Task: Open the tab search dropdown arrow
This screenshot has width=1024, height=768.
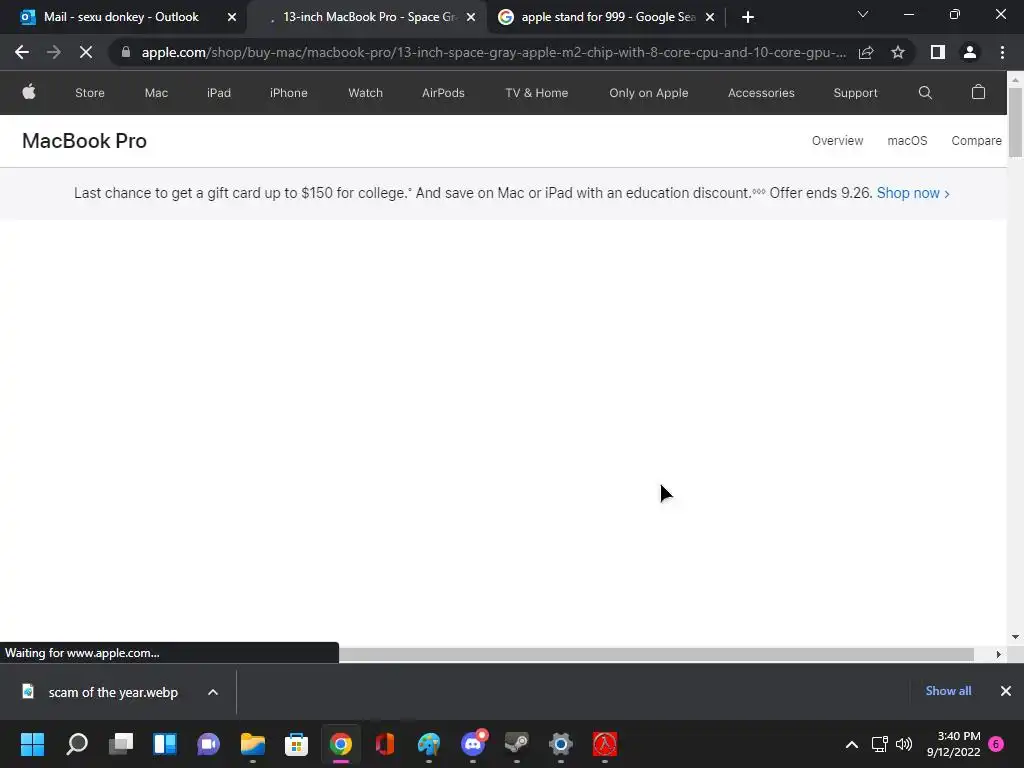Action: tap(863, 14)
